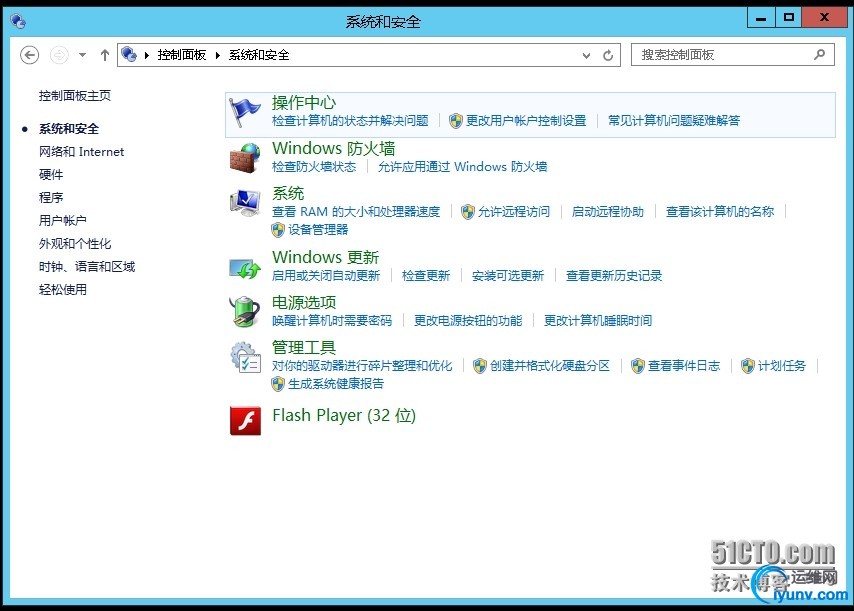Viewport: 854px width, 611px height.
Task: Open 外观和个性化 category
Action: click(x=75, y=244)
